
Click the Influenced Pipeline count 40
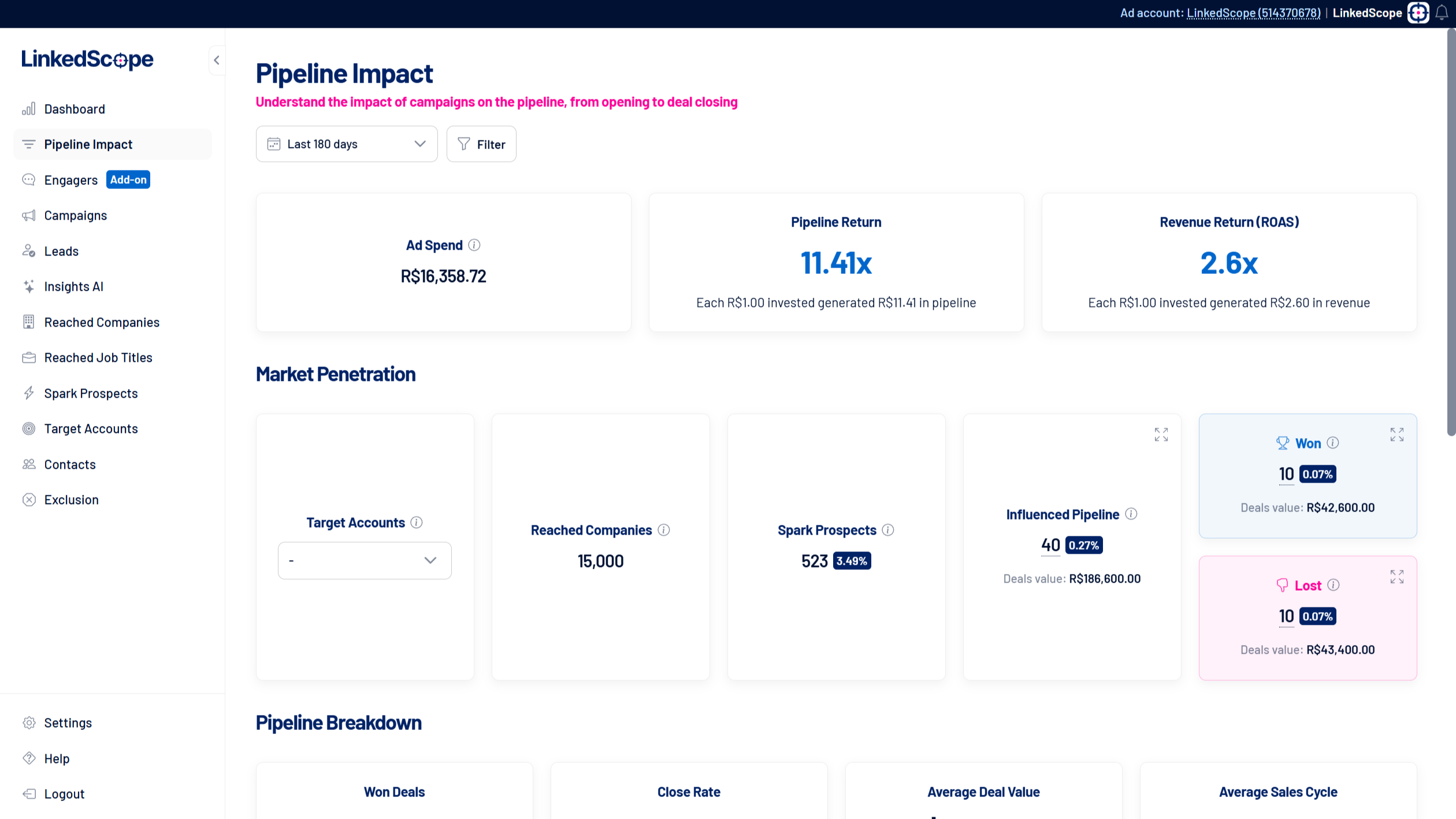(1050, 545)
